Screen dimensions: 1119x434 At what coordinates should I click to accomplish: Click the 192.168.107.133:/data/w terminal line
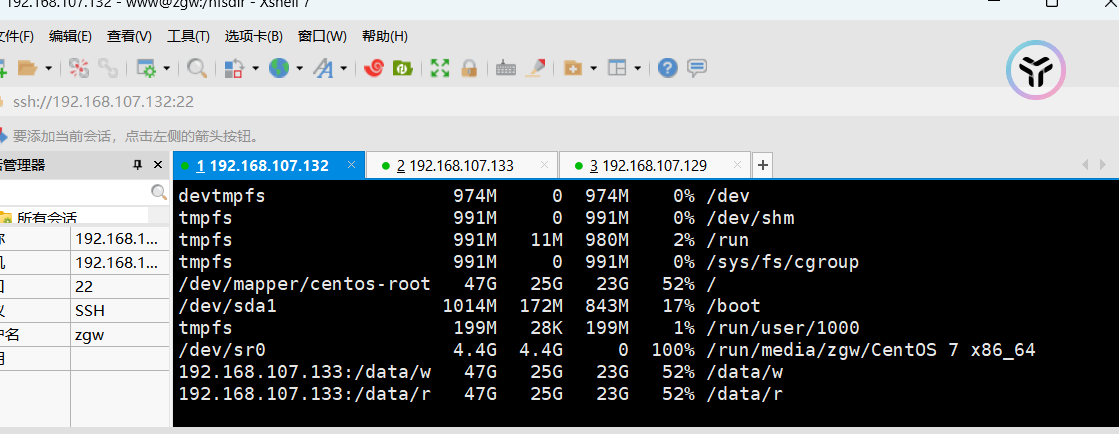point(483,372)
